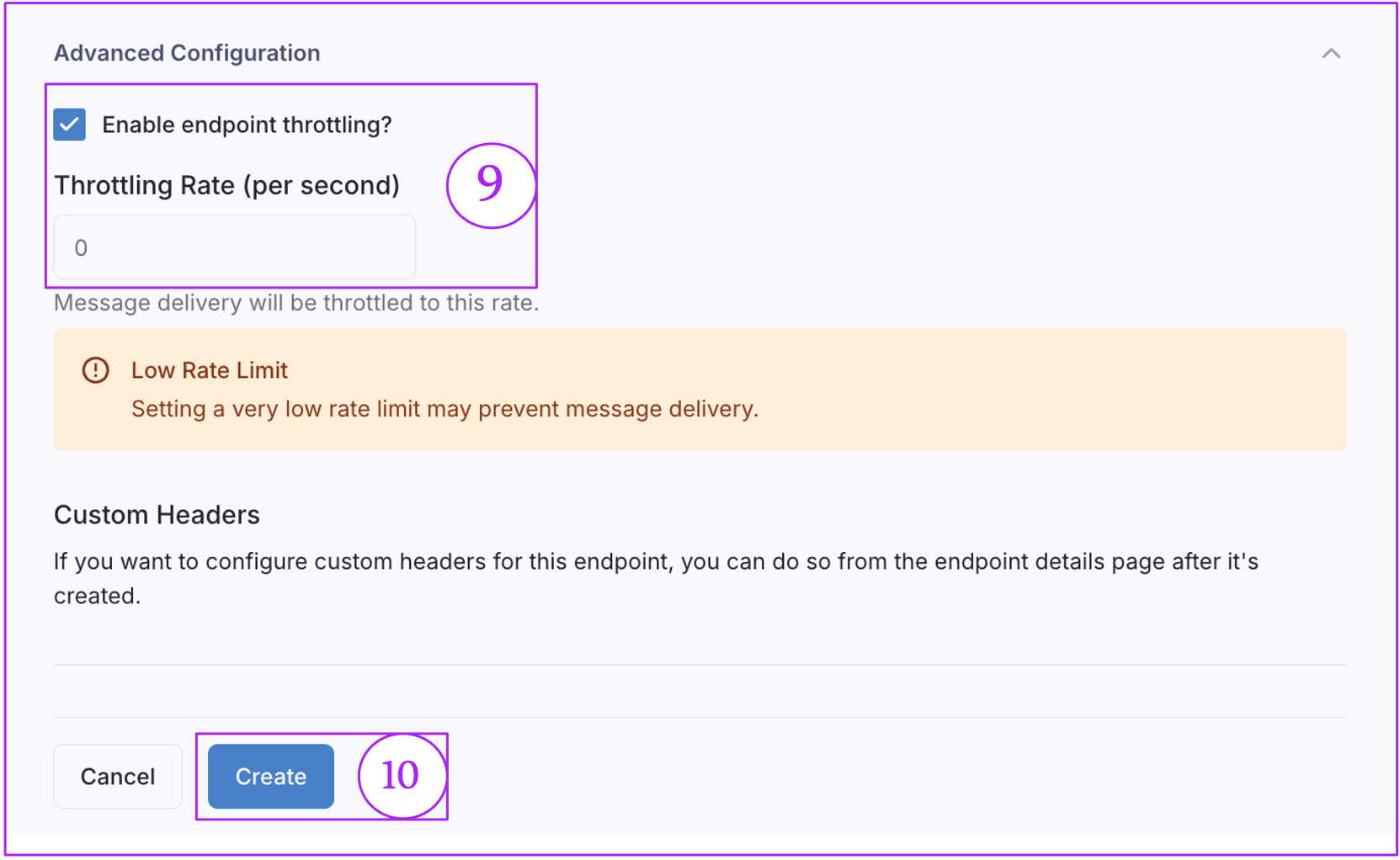Click the horizontal divider above Cancel button

[x=700, y=717]
